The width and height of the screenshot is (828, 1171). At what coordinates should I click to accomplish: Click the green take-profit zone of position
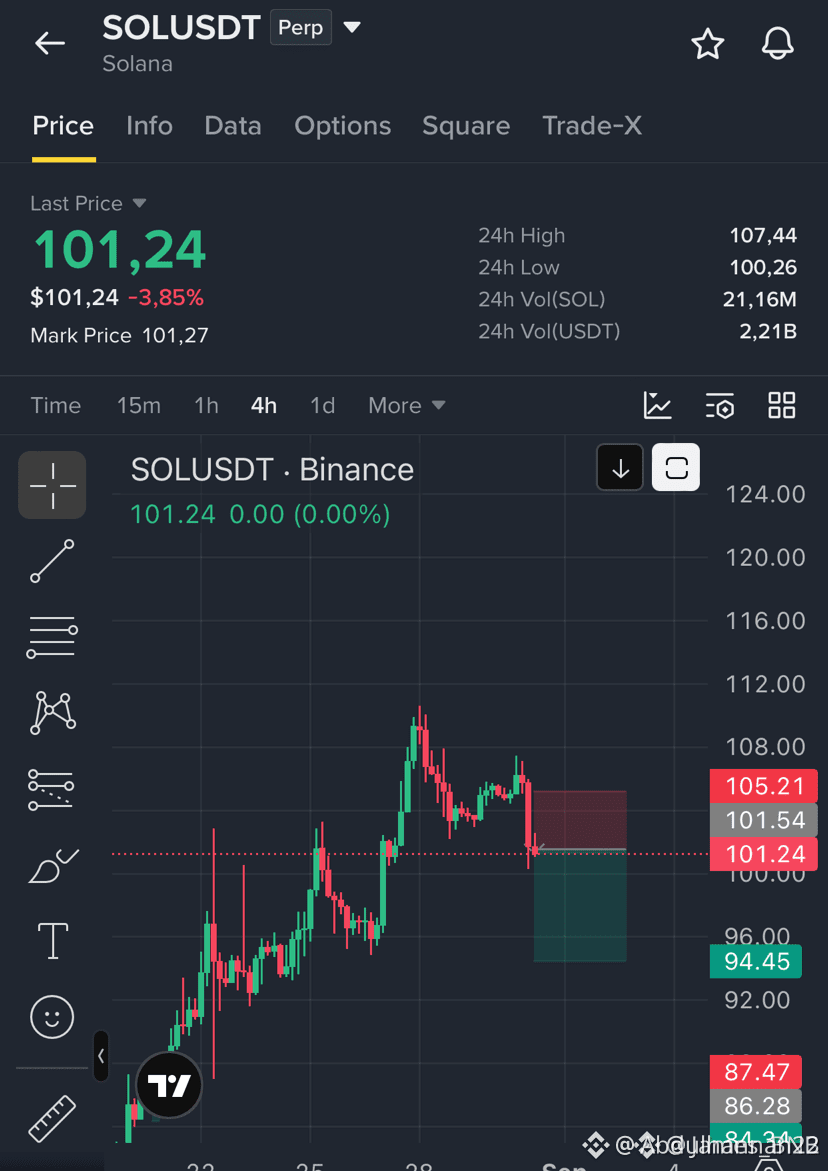tap(580, 905)
